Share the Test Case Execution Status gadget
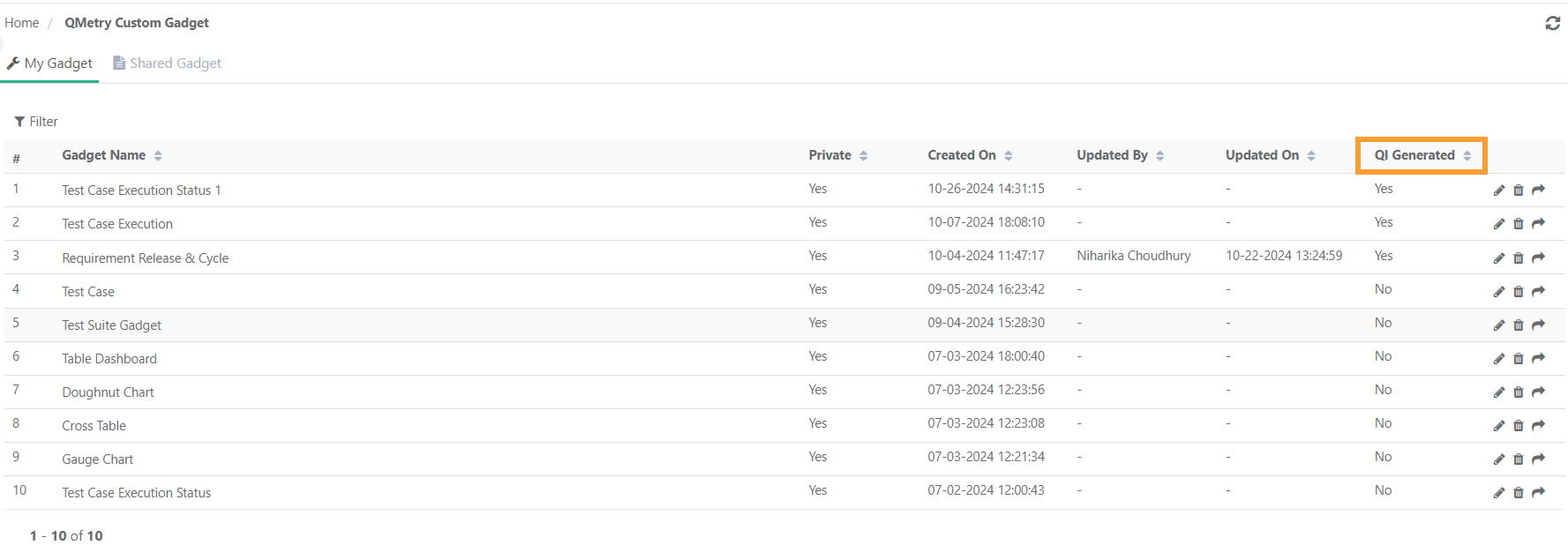The height and width of the screenshot is (560, 1568). (x=1538, y=493)
